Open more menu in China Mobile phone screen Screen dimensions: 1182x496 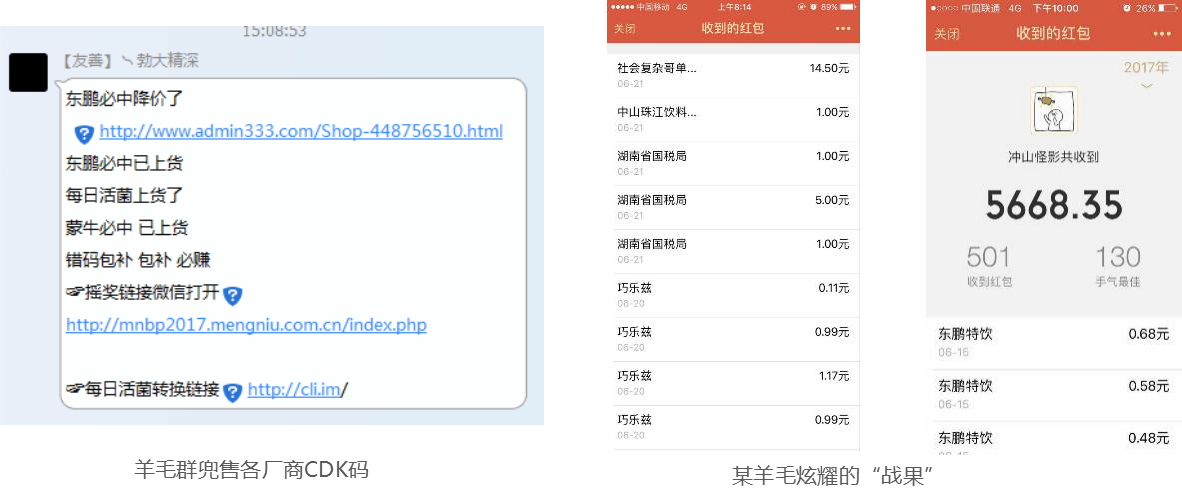(843, 29)
